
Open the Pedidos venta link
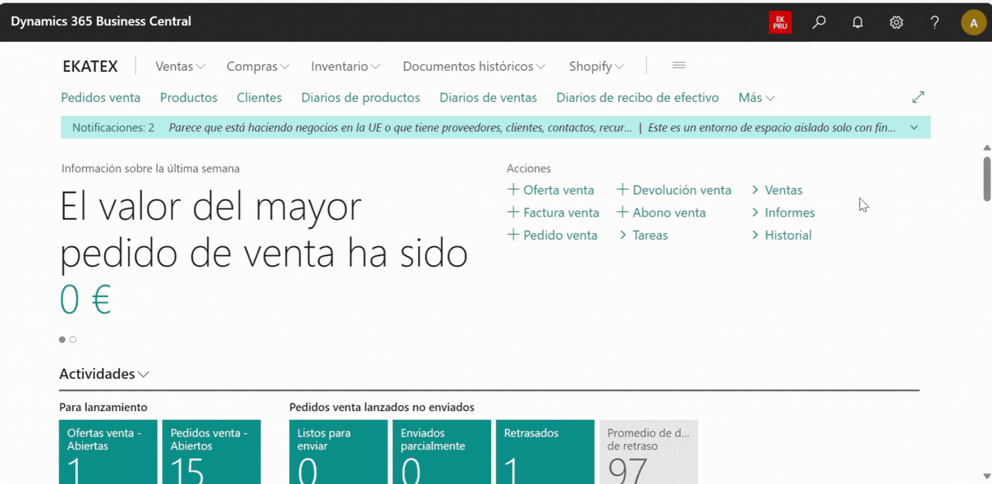tap(100, 98)
